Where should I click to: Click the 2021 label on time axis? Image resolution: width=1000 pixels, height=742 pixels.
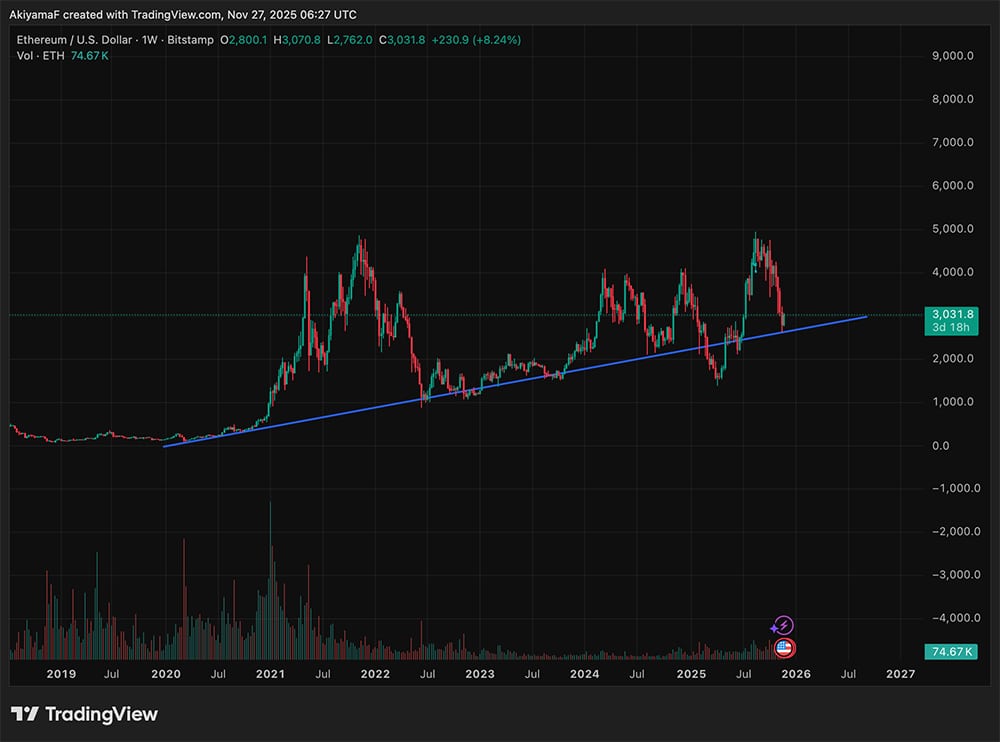click(x=270, y=675)
